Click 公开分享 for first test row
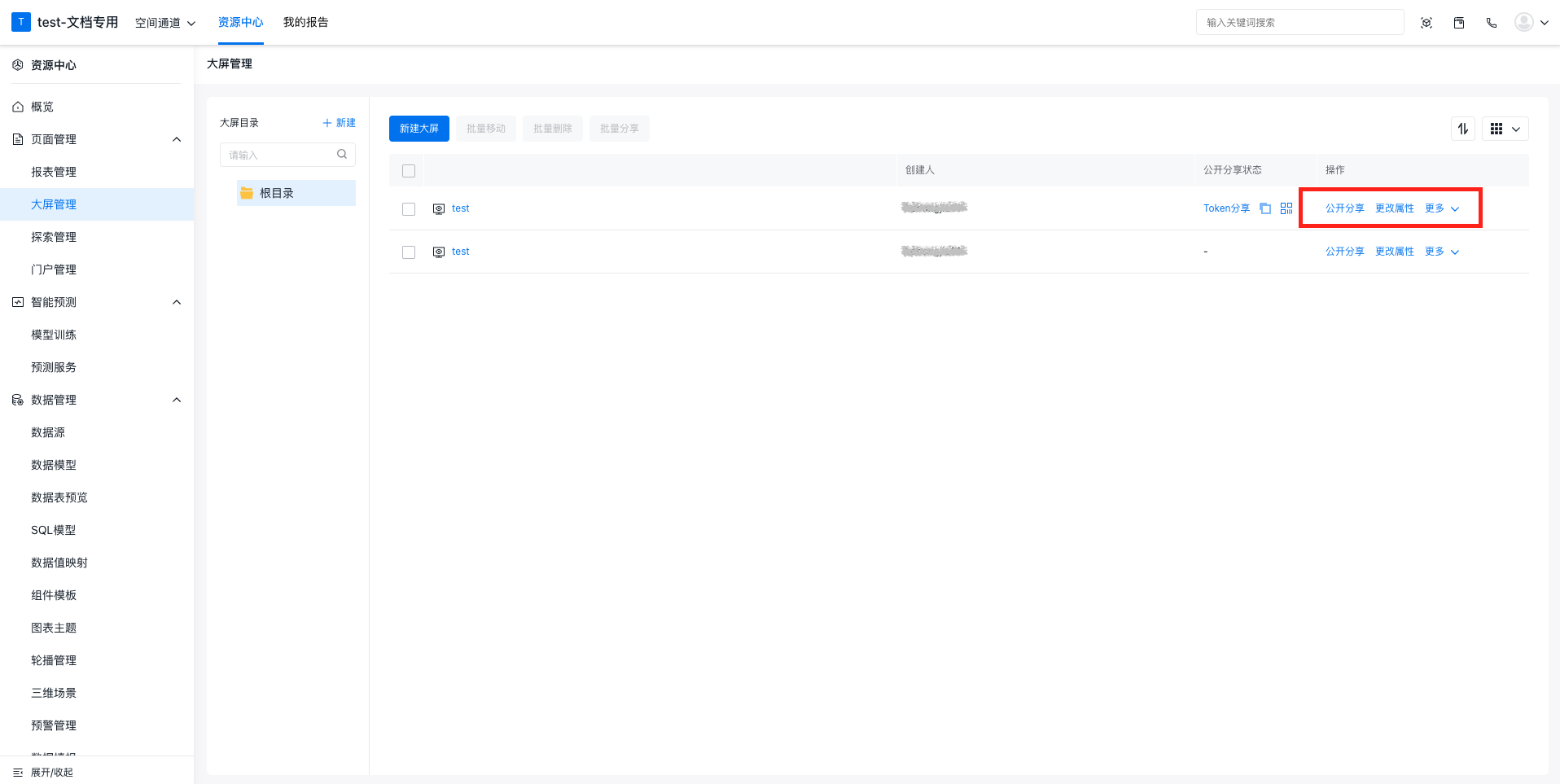1560x784 pixels. click(x=1345, y=208)
